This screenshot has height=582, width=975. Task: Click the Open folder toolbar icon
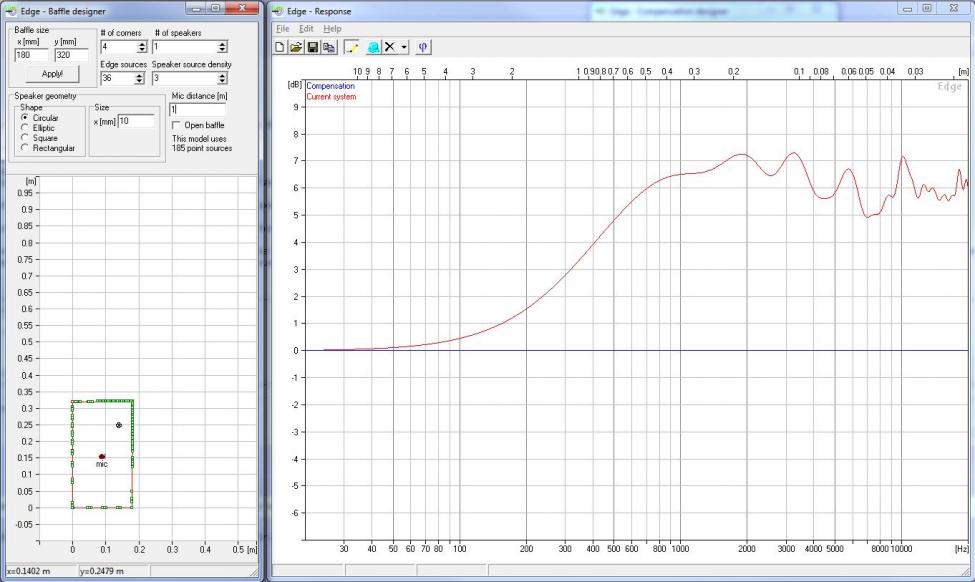(297, 47)
